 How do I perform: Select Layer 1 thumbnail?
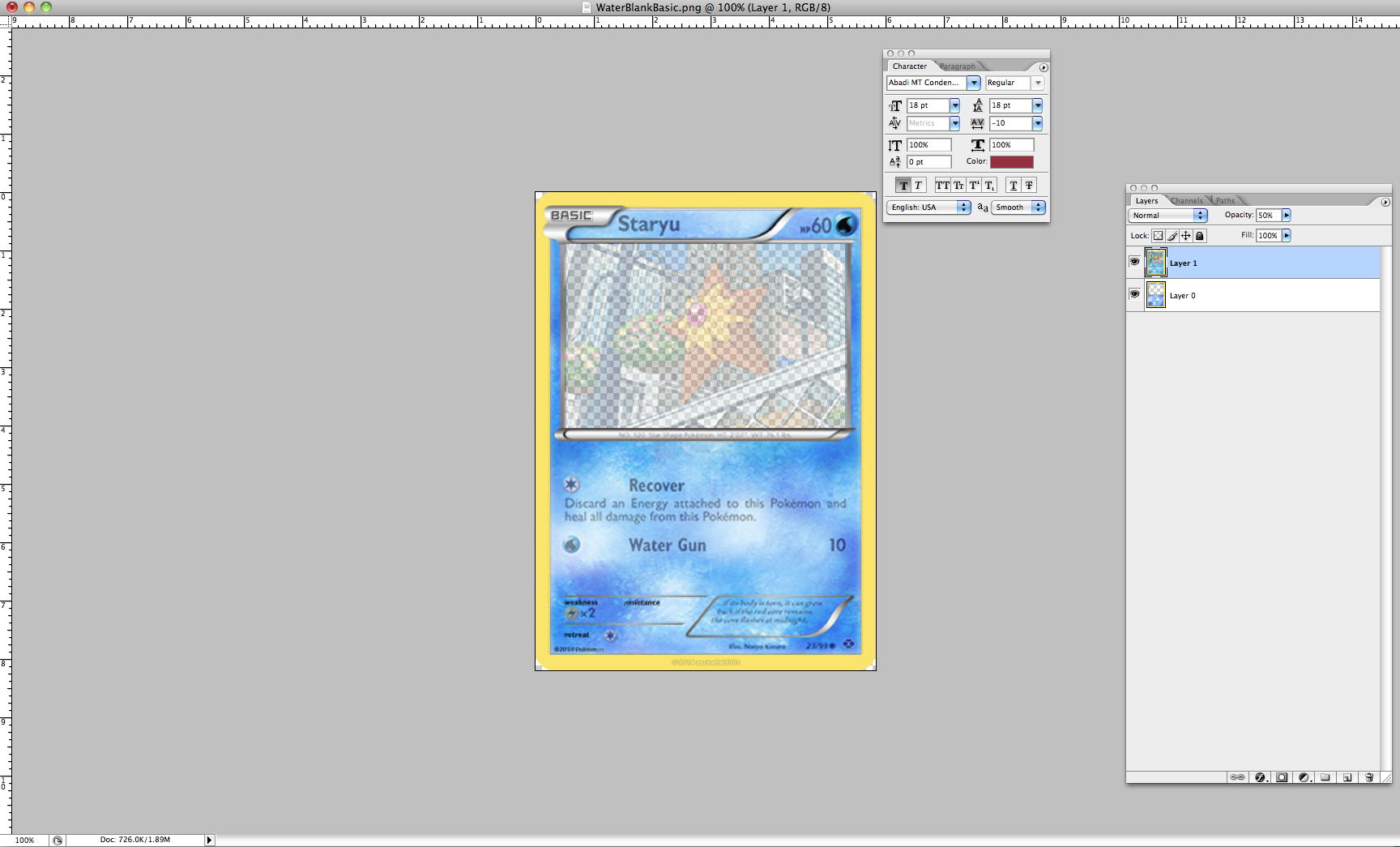pos(1156,263)
